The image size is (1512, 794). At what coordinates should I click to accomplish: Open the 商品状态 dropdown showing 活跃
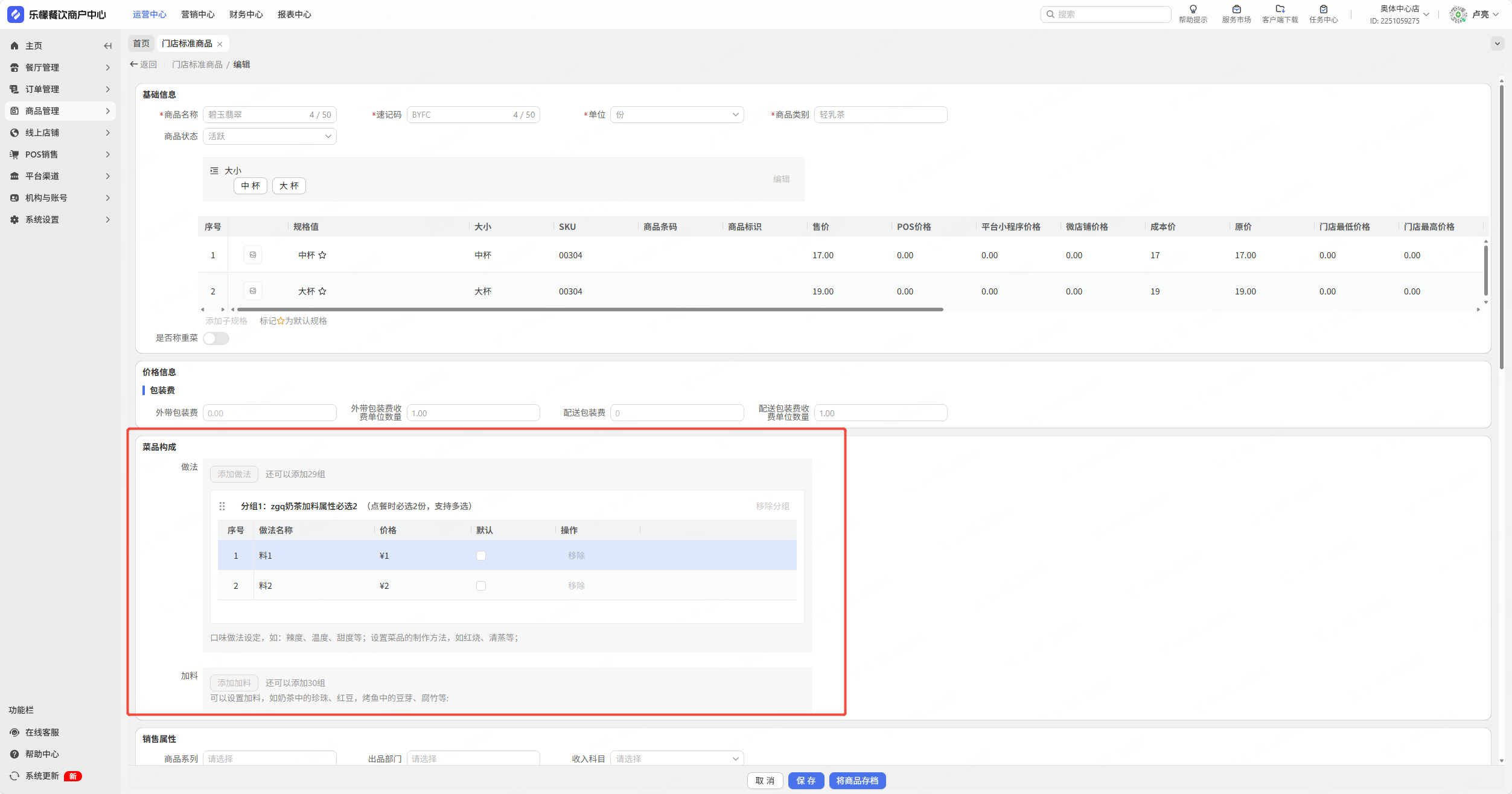pos(269,136)
